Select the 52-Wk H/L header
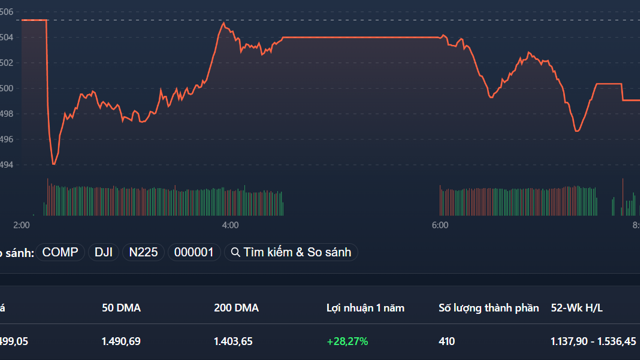Viewport: 640px width, 360px height. click(576, 308)
